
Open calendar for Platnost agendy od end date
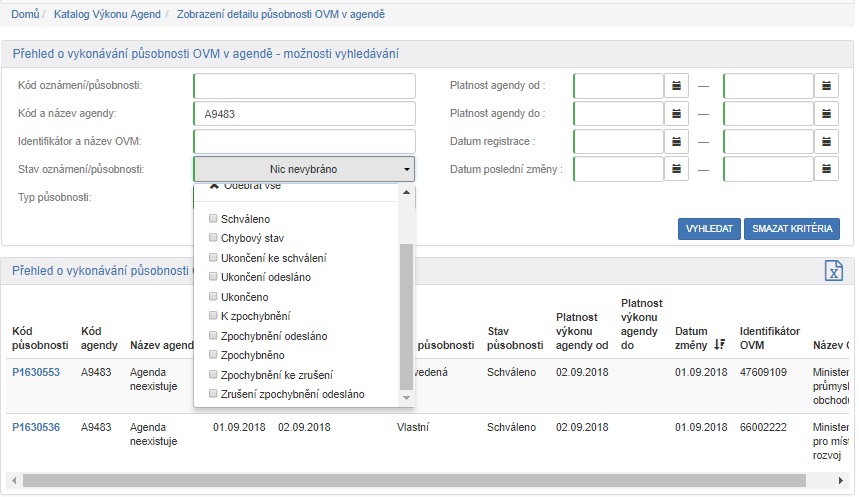(x=827, y=86)
